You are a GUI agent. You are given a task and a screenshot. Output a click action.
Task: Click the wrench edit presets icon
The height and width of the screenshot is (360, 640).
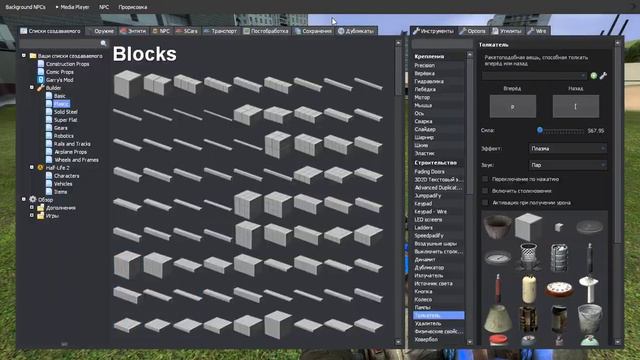603,76
